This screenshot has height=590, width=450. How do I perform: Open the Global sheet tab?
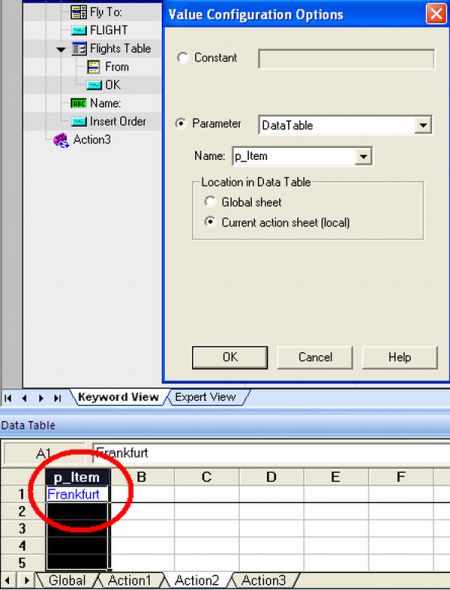(x=67, y=580)
